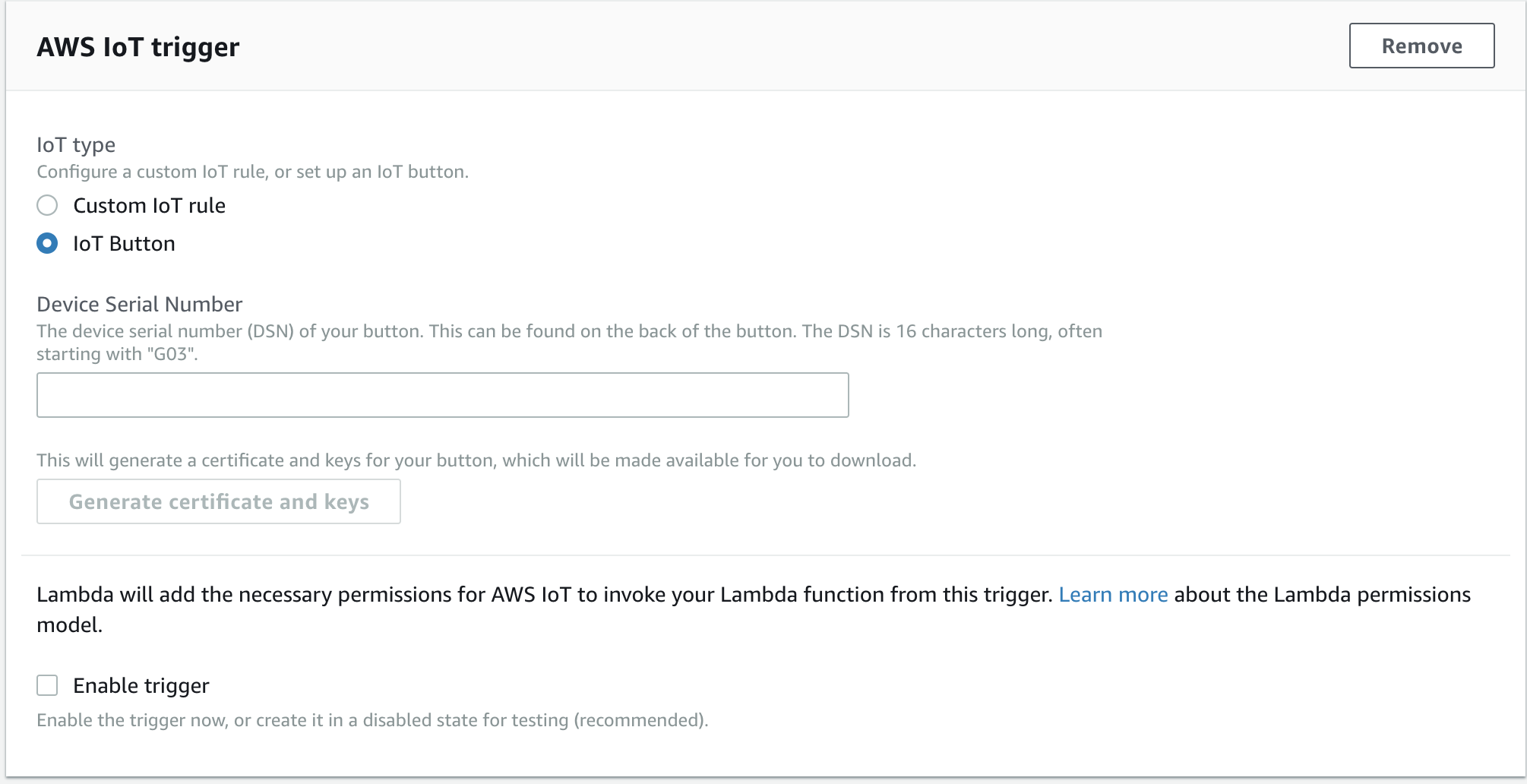Click the Enable trigger label text
This screenshot has height=784, width=1527.
coord(141,685)
